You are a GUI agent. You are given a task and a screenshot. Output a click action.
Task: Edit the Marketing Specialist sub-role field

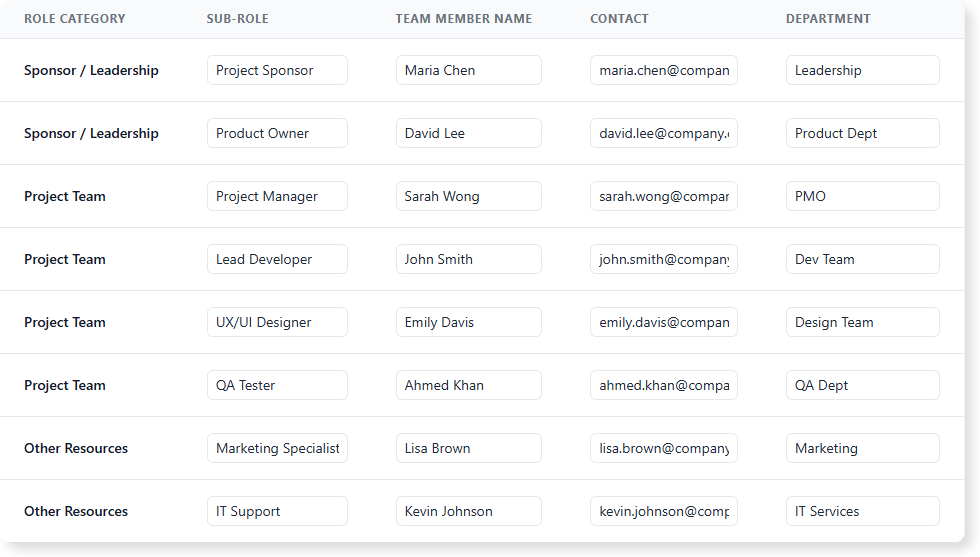tap(277, 448)
